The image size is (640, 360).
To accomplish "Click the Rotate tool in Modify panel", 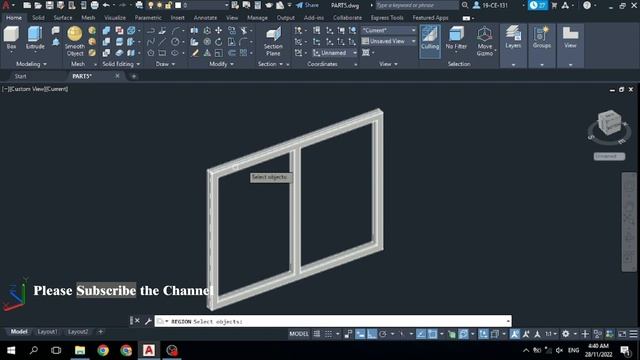I will pos(219,42).
